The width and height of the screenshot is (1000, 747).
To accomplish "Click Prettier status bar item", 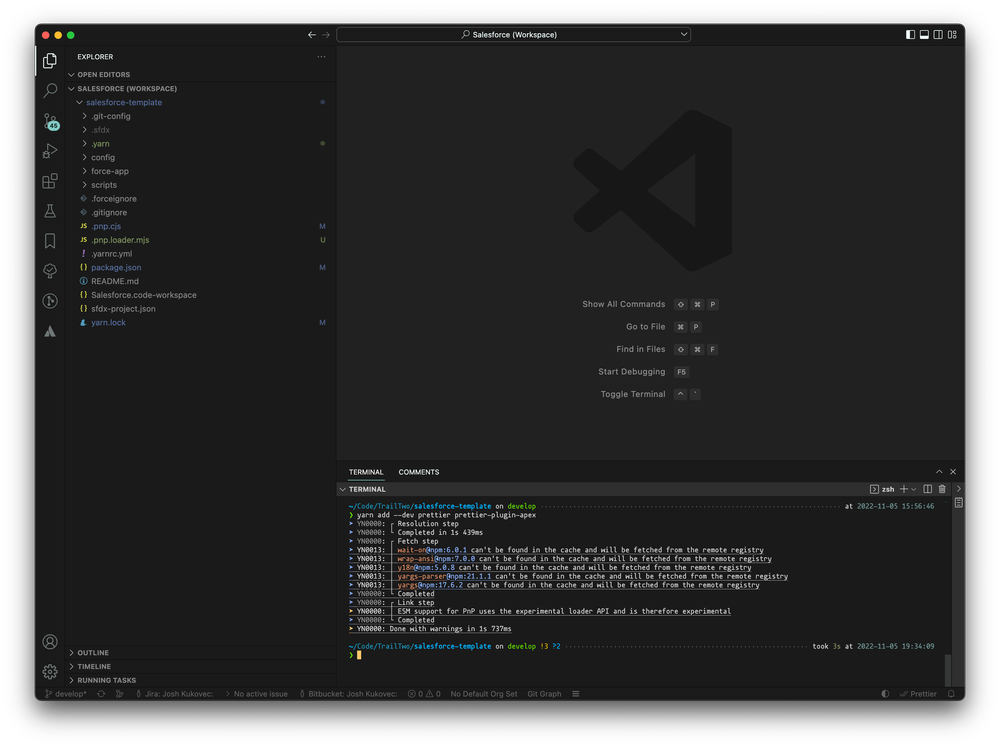I will (918, 694).
